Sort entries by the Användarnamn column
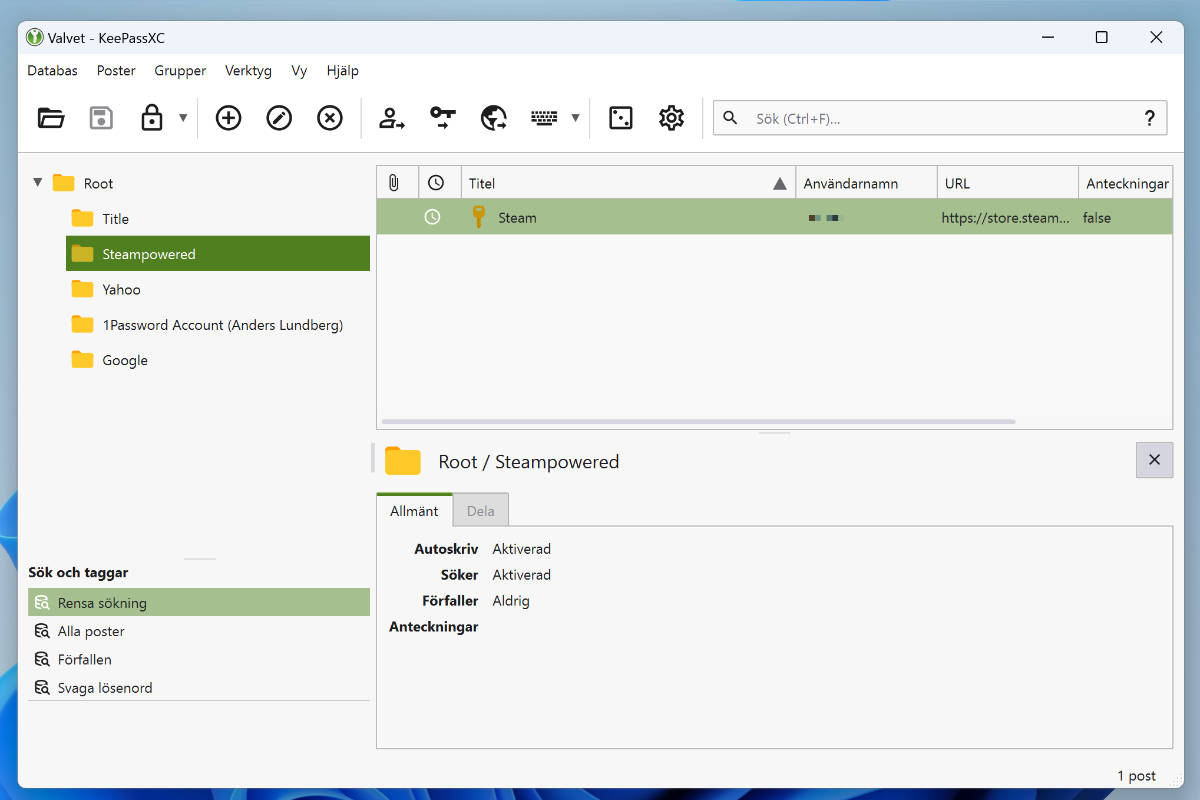Screen dimensions: 1200x800 tap(866, 183)
